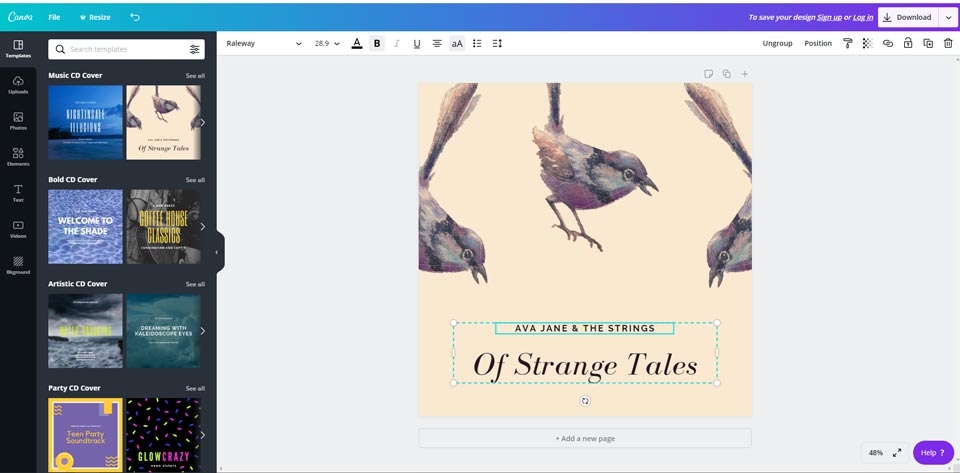Open the Resize menu
960x473 pixels.
pos(96,17)
